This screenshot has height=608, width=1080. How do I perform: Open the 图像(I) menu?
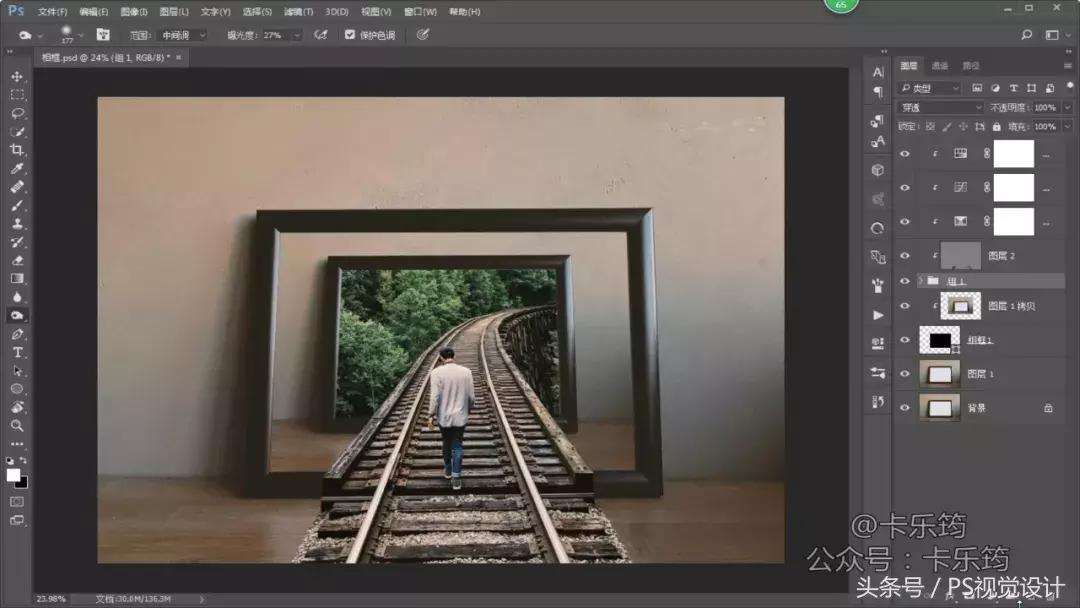point(133,12)
